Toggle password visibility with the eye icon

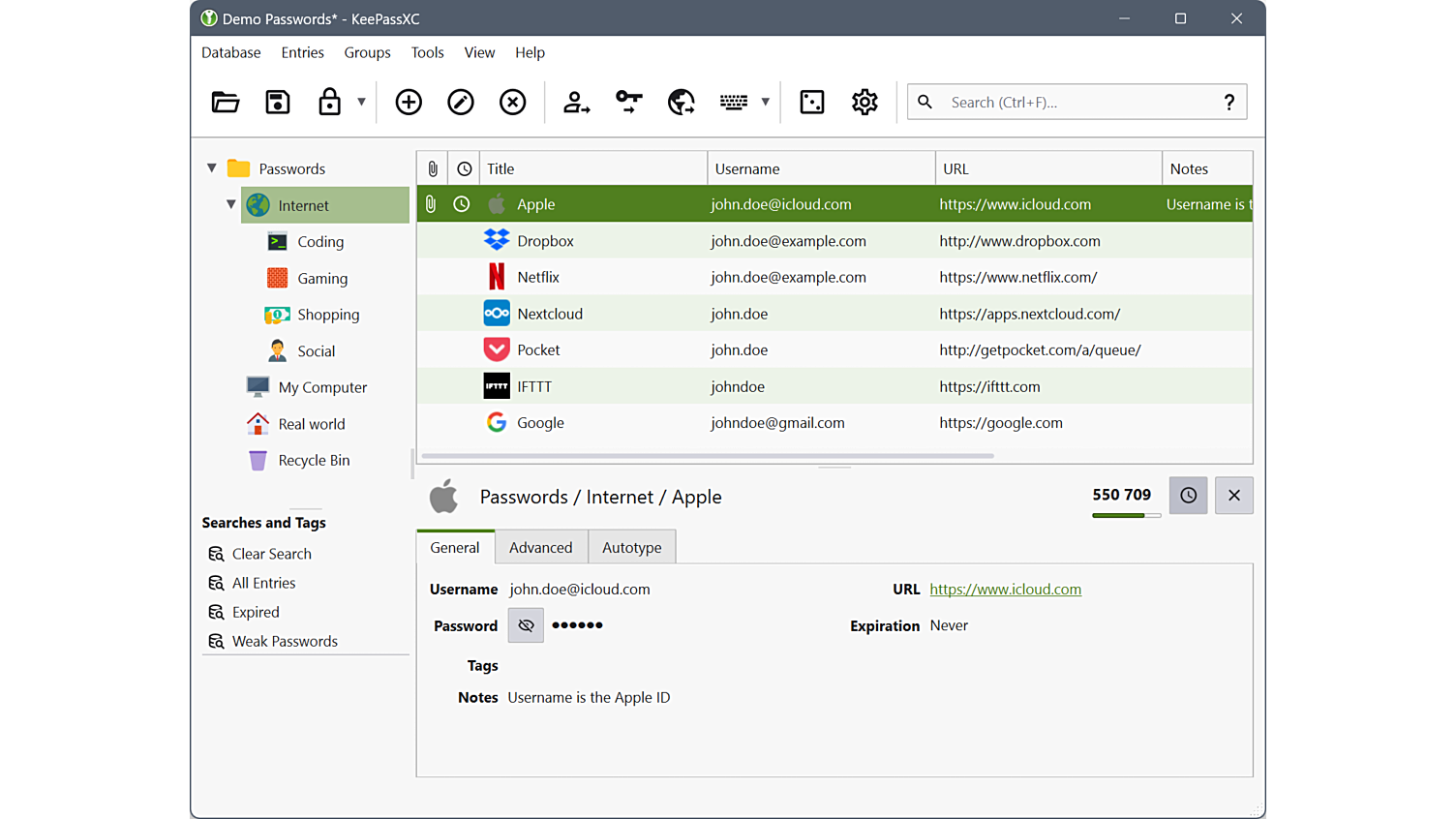click(x=526, y=625)
